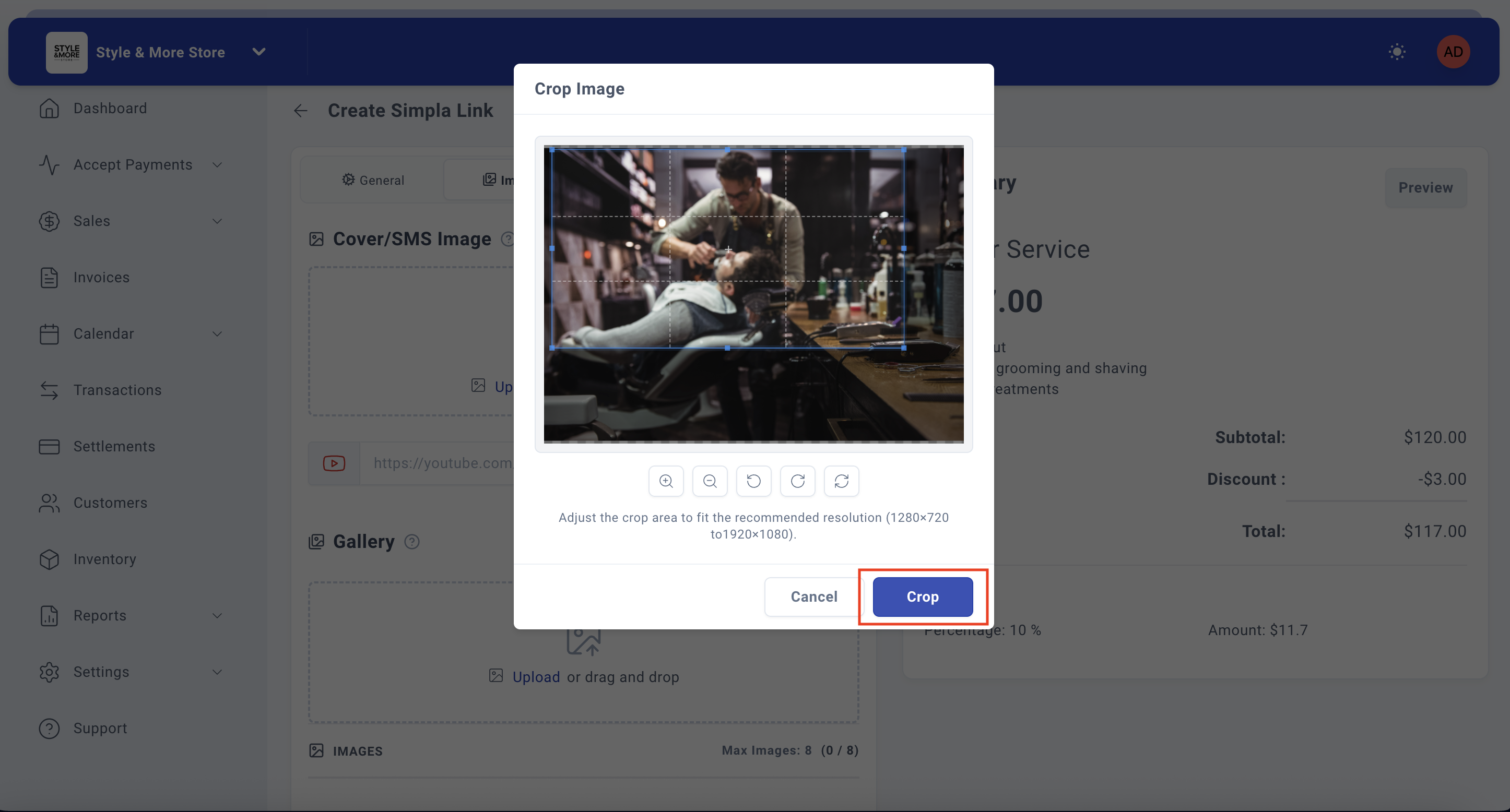Rotate image counterclockwise

coord(754,481)
